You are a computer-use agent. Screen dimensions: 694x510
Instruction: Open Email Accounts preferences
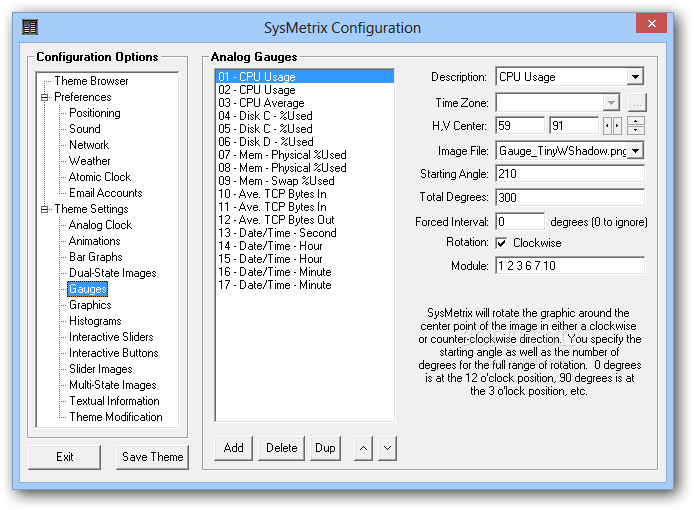(106, 193)
